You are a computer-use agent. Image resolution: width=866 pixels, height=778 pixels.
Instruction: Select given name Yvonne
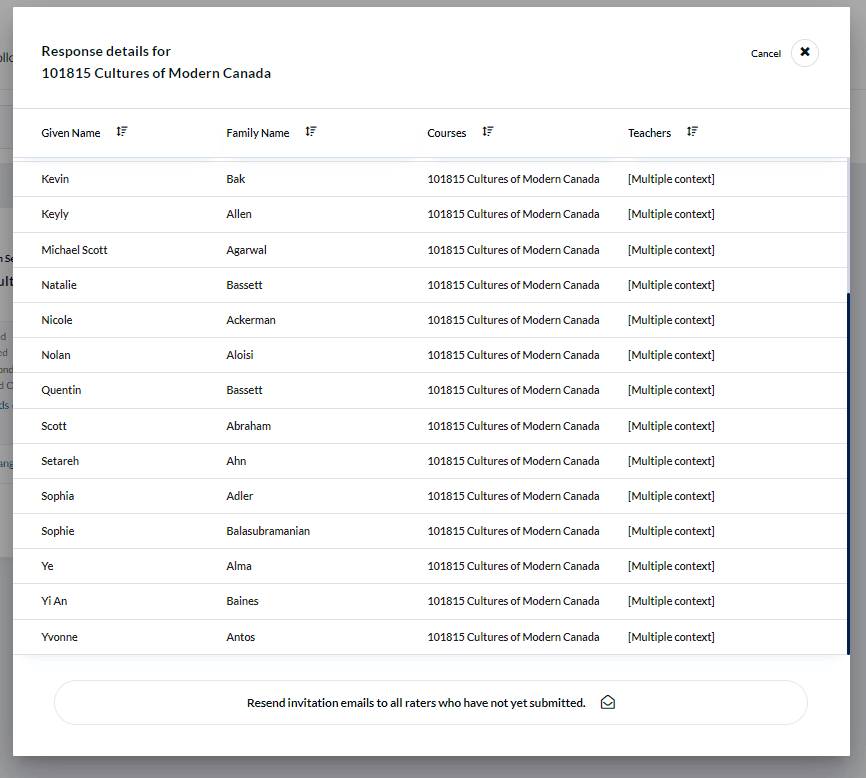(60, 637)
